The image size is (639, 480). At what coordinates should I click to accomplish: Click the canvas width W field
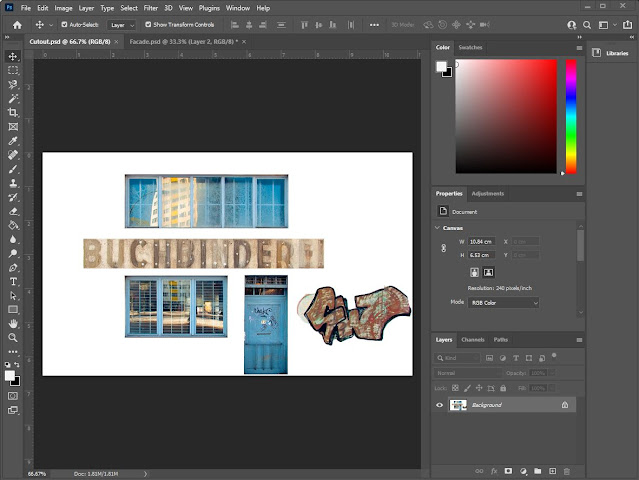(x=481, y=242)
